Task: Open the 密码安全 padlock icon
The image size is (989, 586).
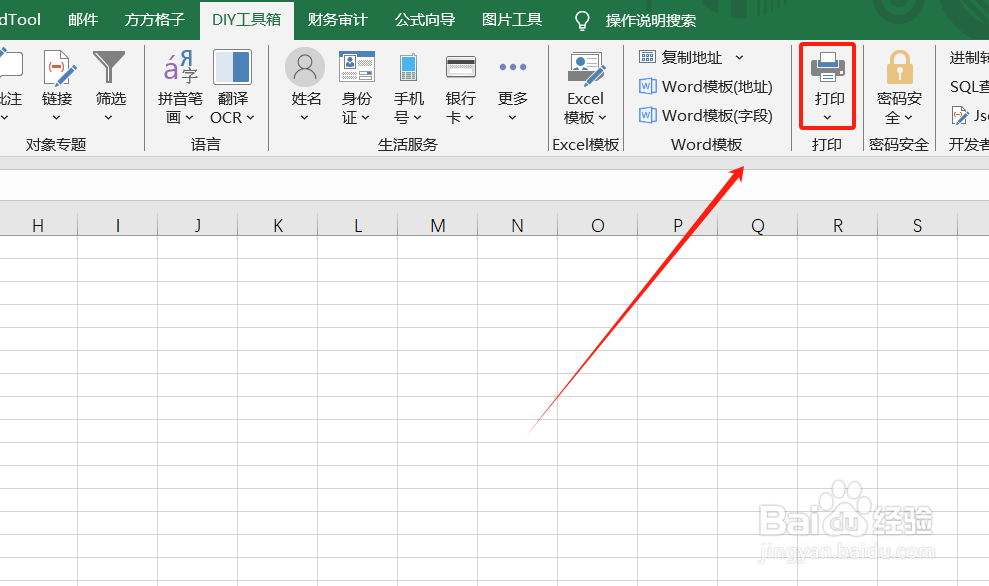Action: (900, 67)
